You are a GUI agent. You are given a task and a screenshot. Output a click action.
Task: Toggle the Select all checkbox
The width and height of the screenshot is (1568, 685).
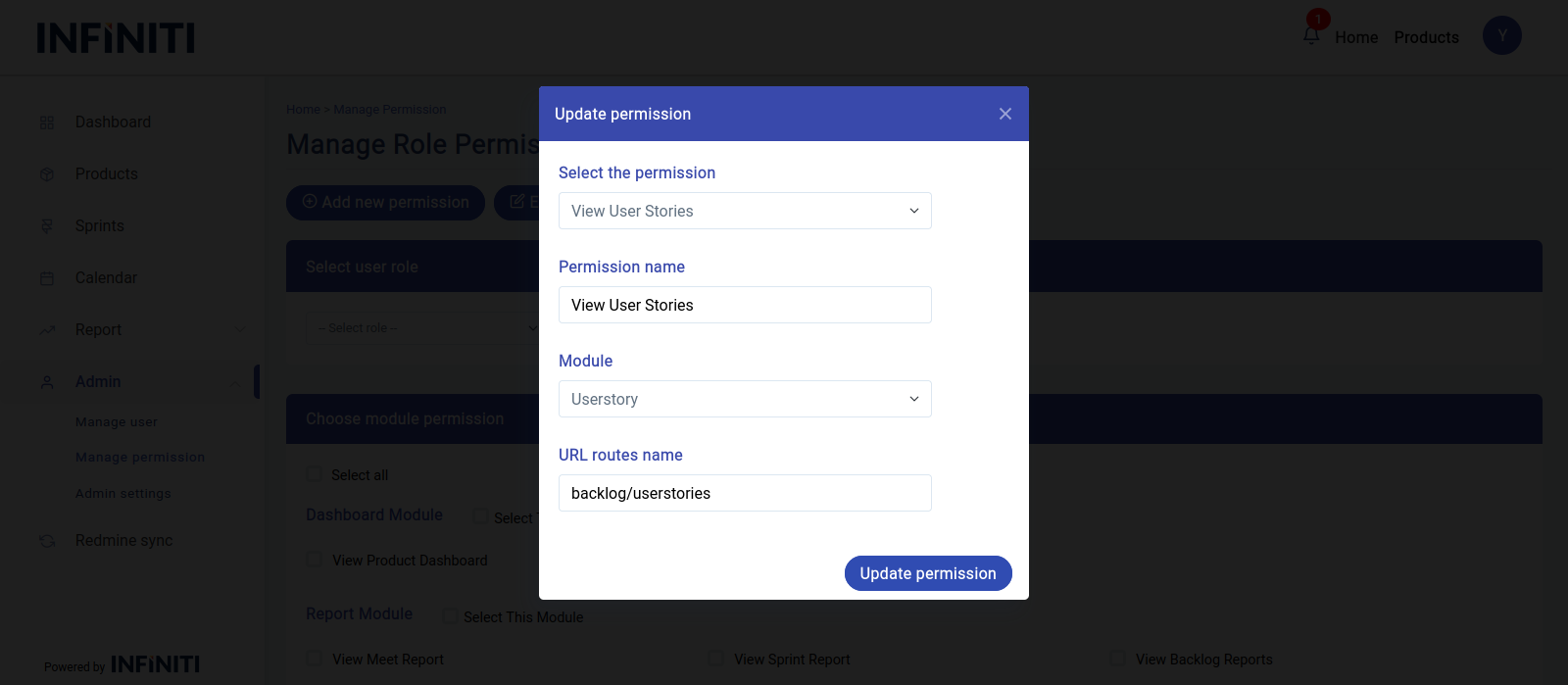click(315, 474)
